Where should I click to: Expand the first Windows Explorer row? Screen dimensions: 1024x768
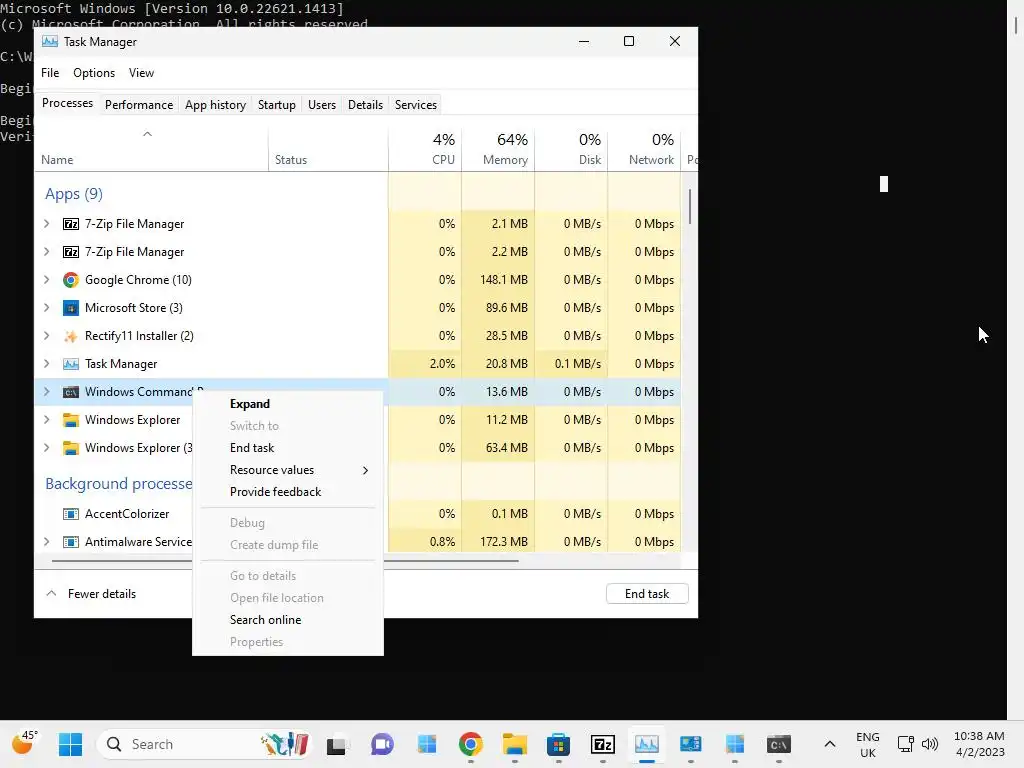point(46,420)
